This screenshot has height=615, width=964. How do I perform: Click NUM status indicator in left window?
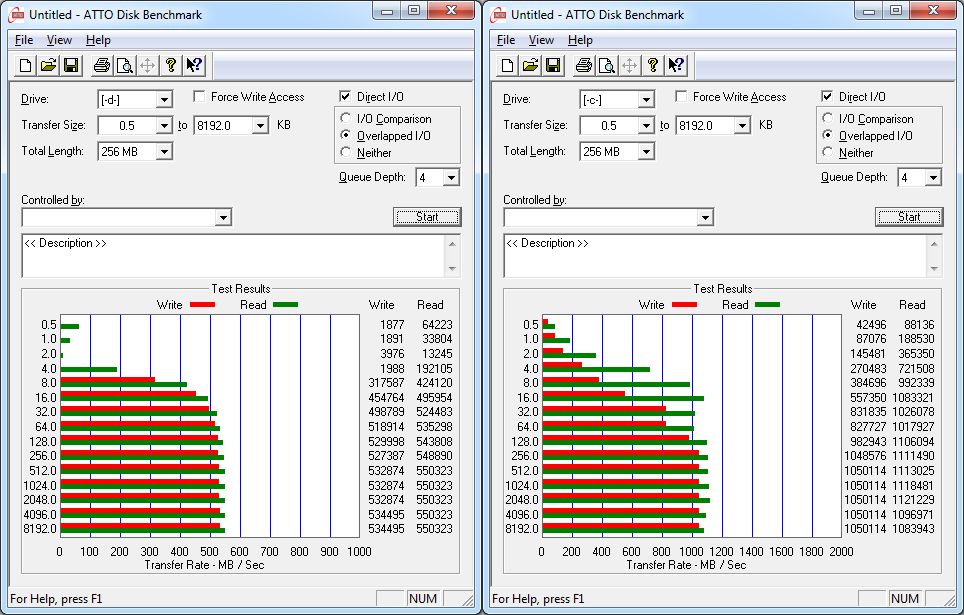[x=423, y=598]
